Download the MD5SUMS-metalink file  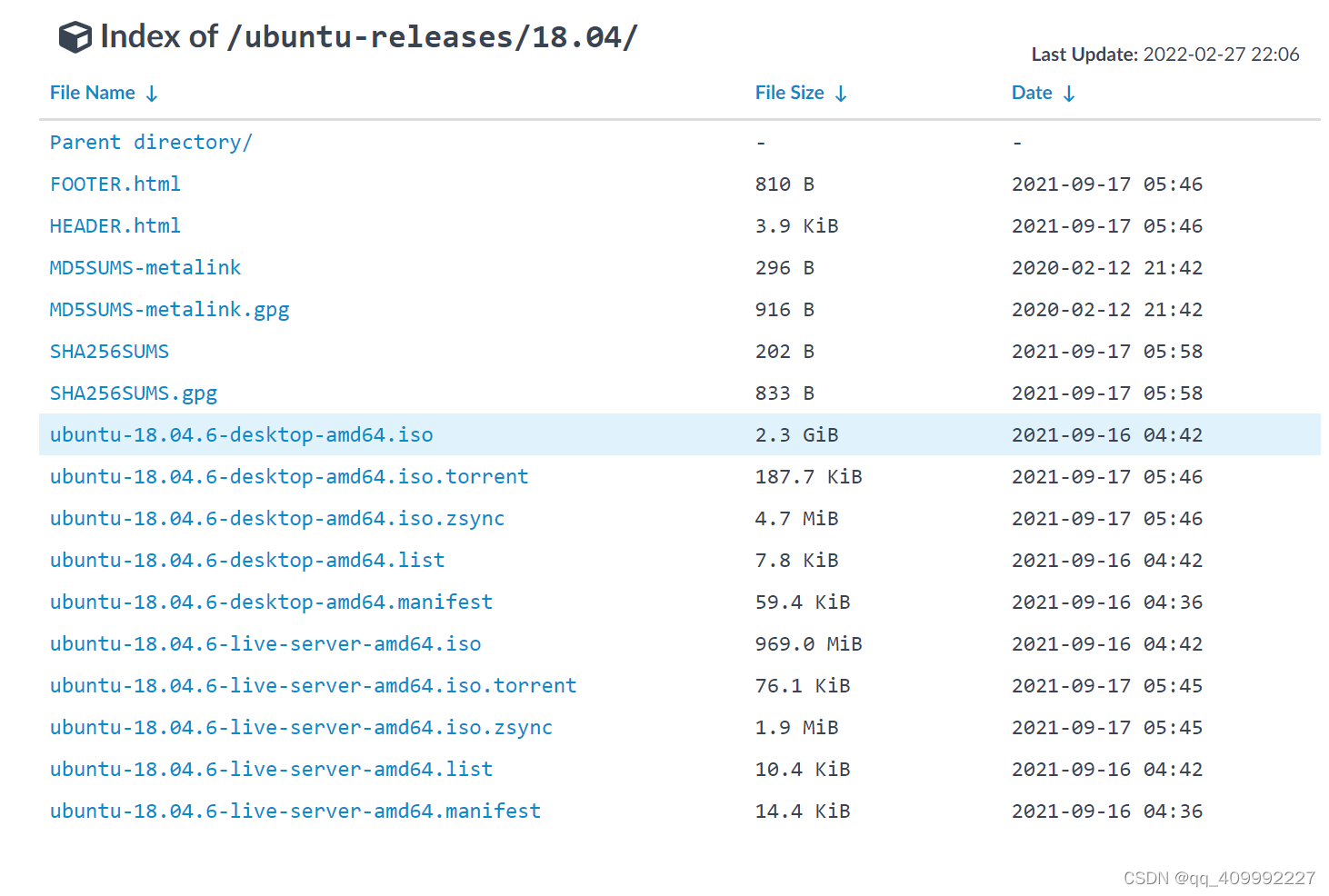click(145, 268)
